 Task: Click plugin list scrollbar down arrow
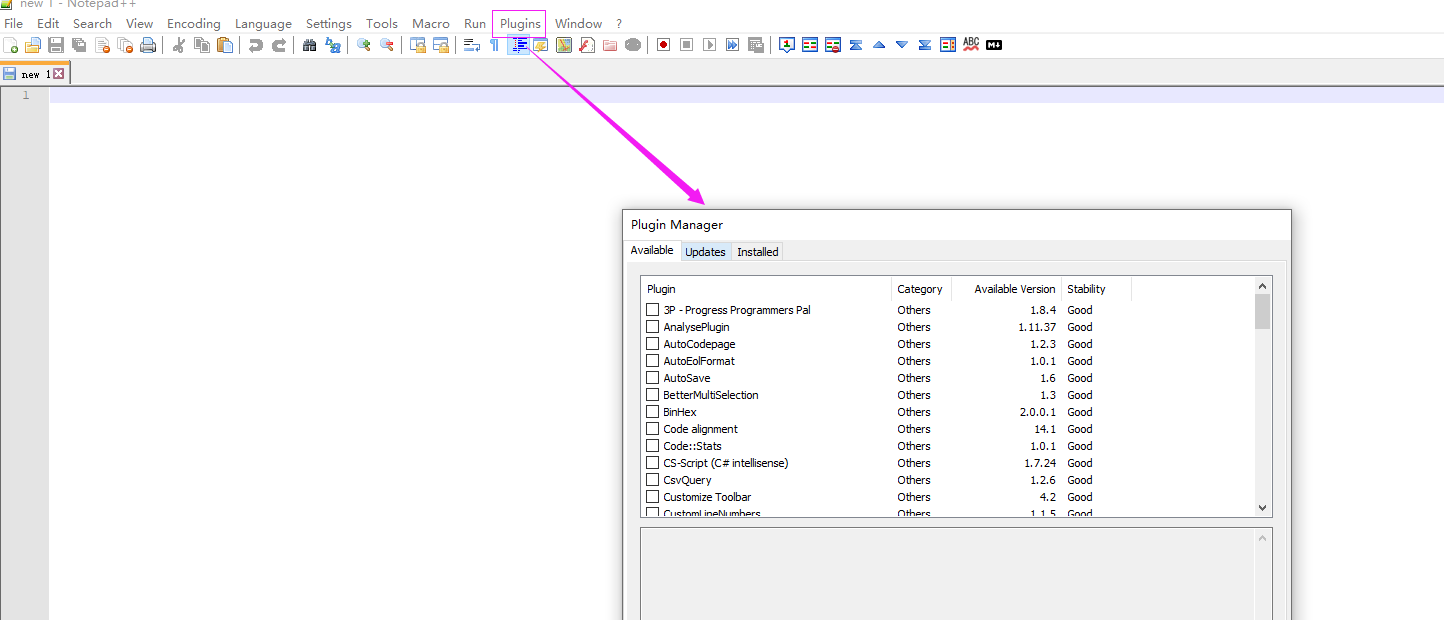click(1262, 508)
